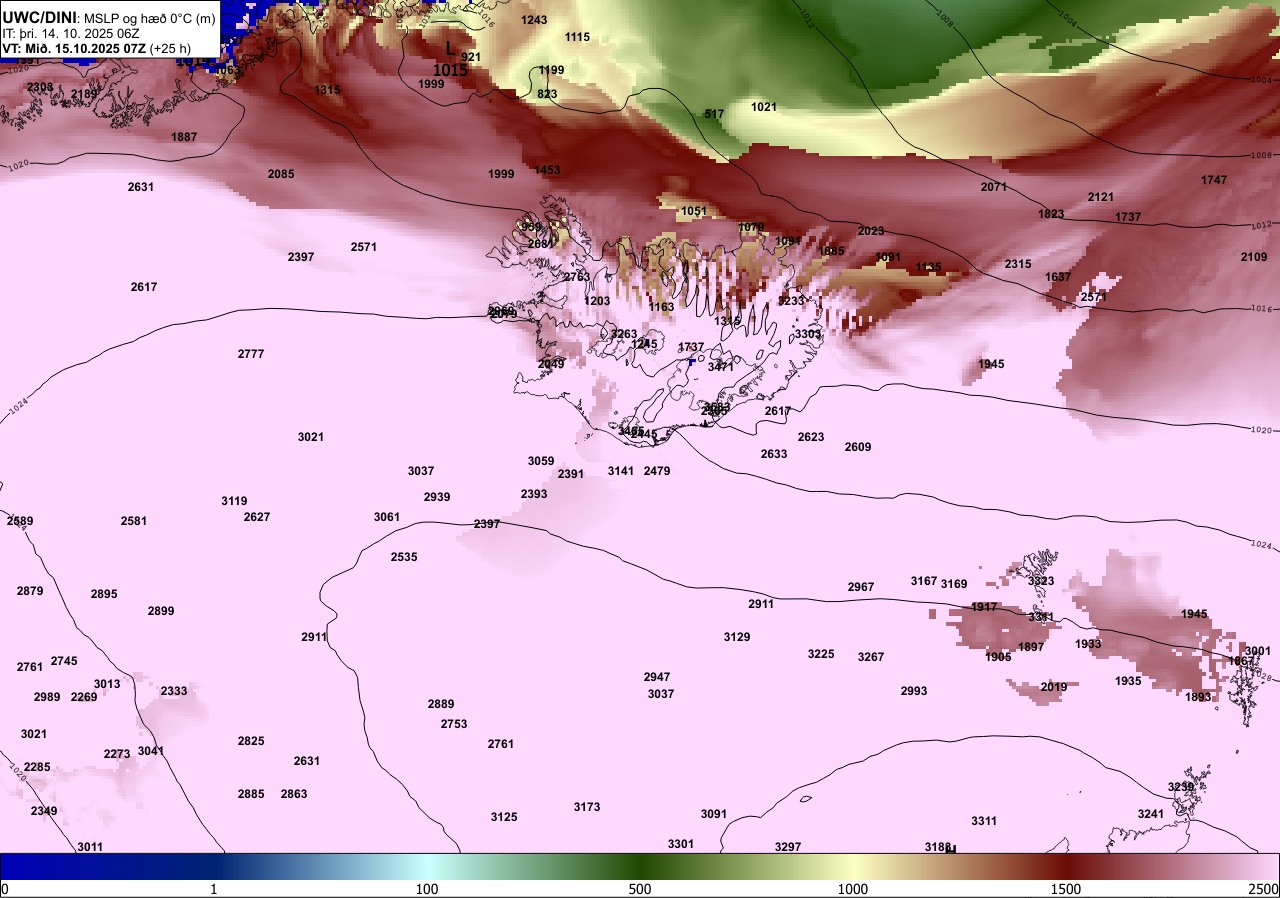Viewport: 1280px width, 898px height.
Task: Click the map value 1747
Action: click(1214, 180)
